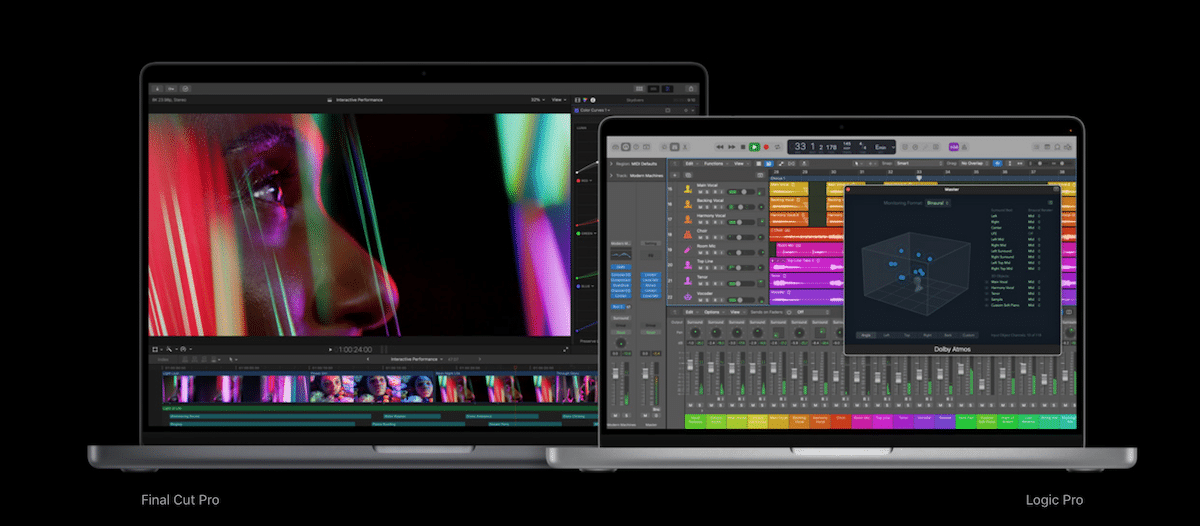
Task: Click Quick Help icon in Logic Pro
Action: pyautogui.click(x=636, y=147)
